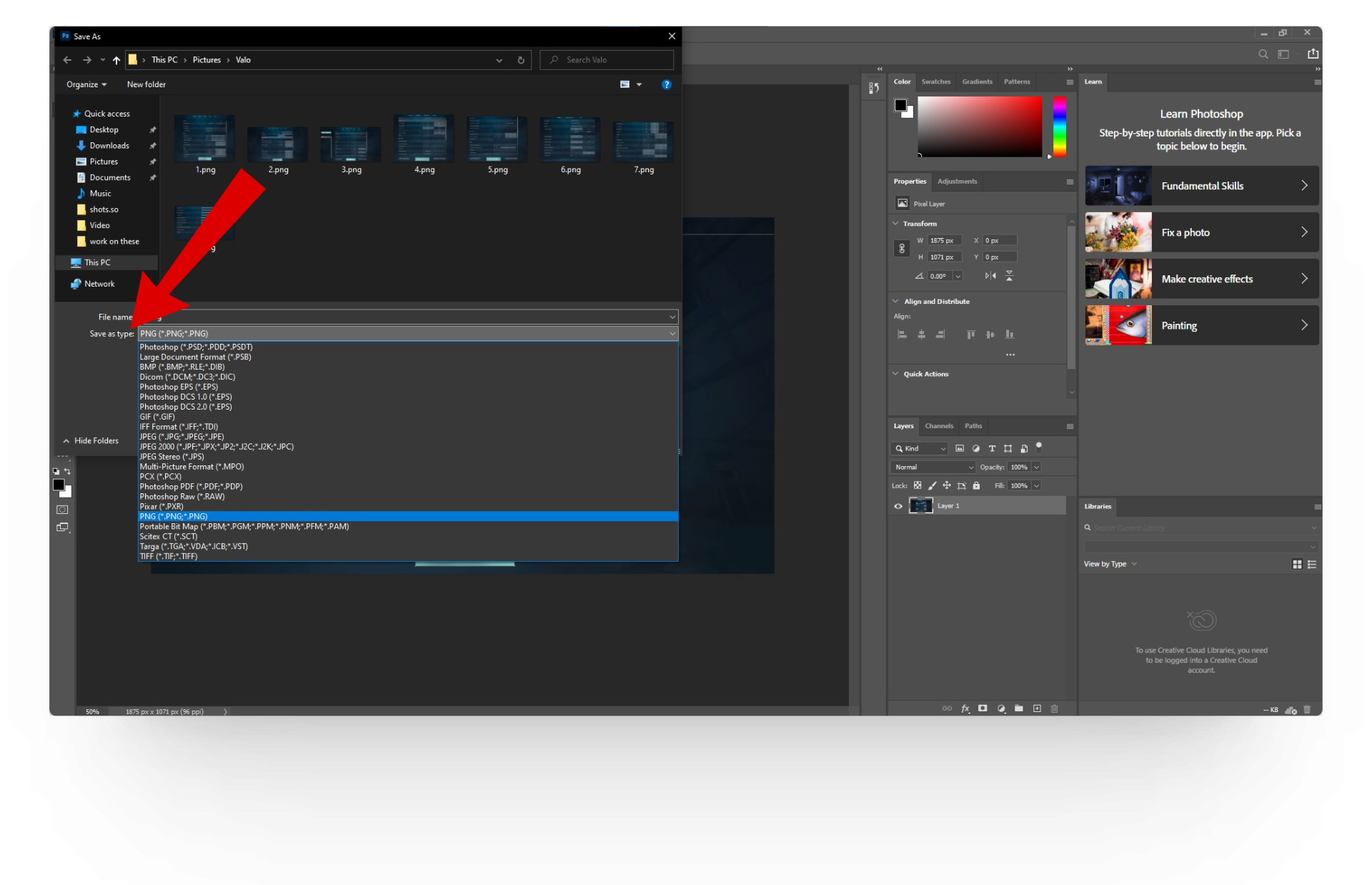Click the layer style fx icon
1372x885 pixels.
[x=965, y=708]
